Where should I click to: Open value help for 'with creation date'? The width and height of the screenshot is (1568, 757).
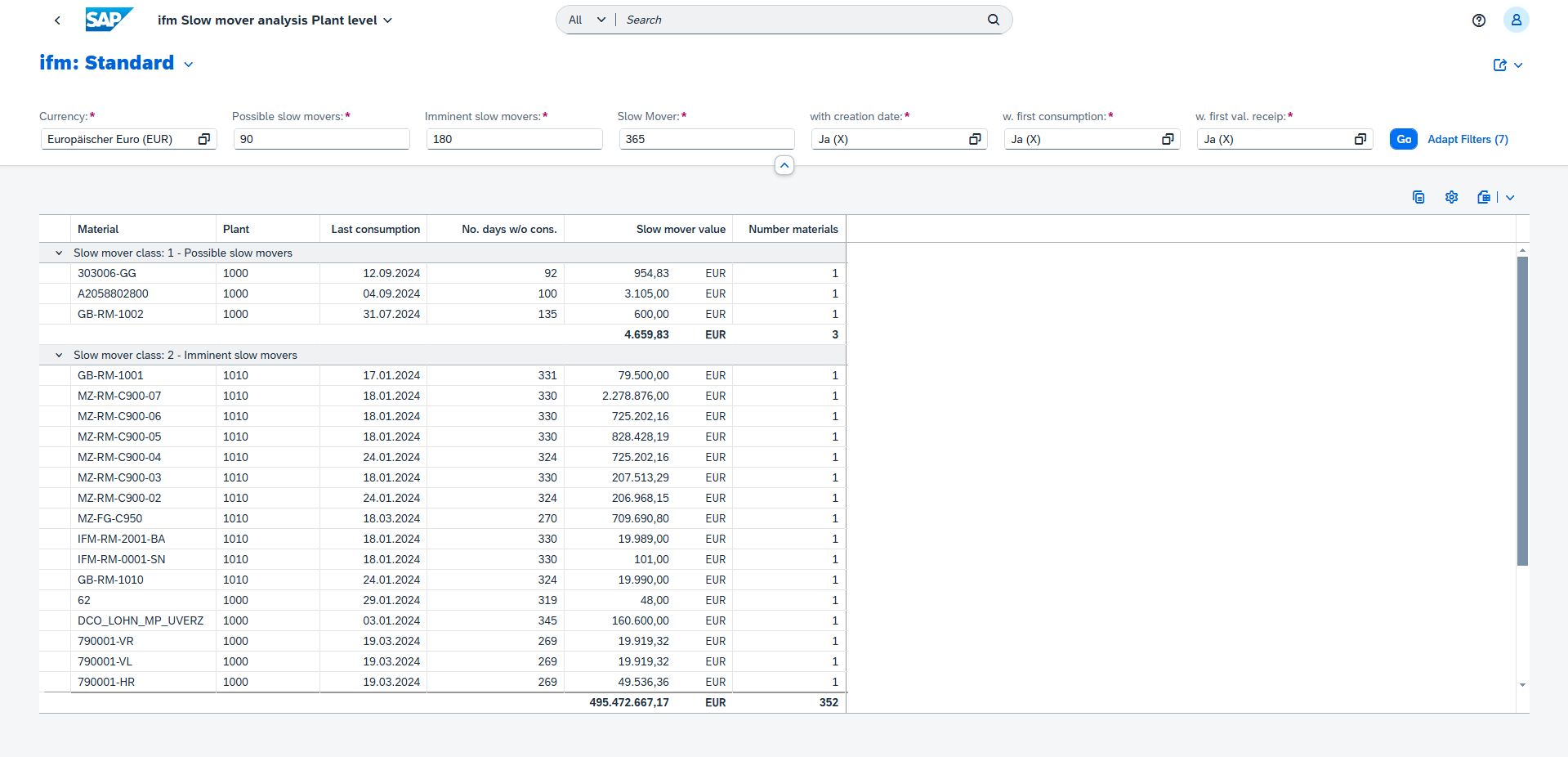pos(975,139)
